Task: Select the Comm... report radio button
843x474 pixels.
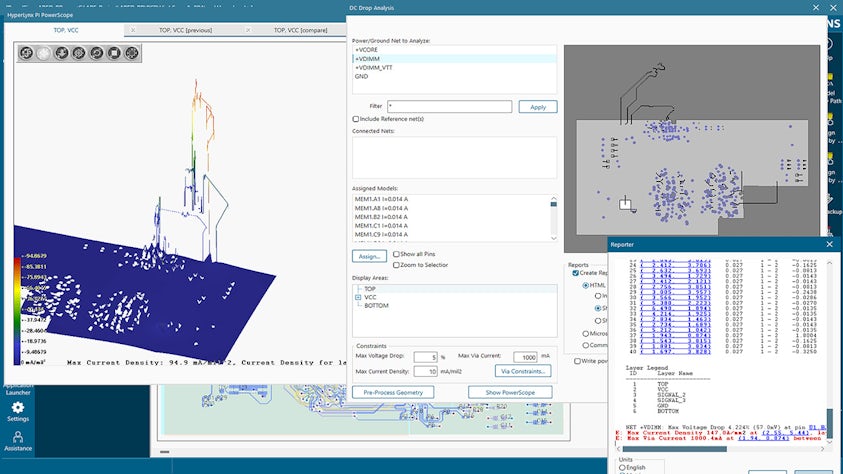Action: 585,345
